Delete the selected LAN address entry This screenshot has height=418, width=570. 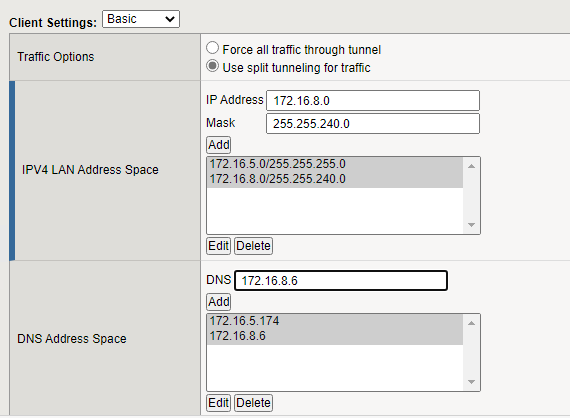(x=253, y=246)
